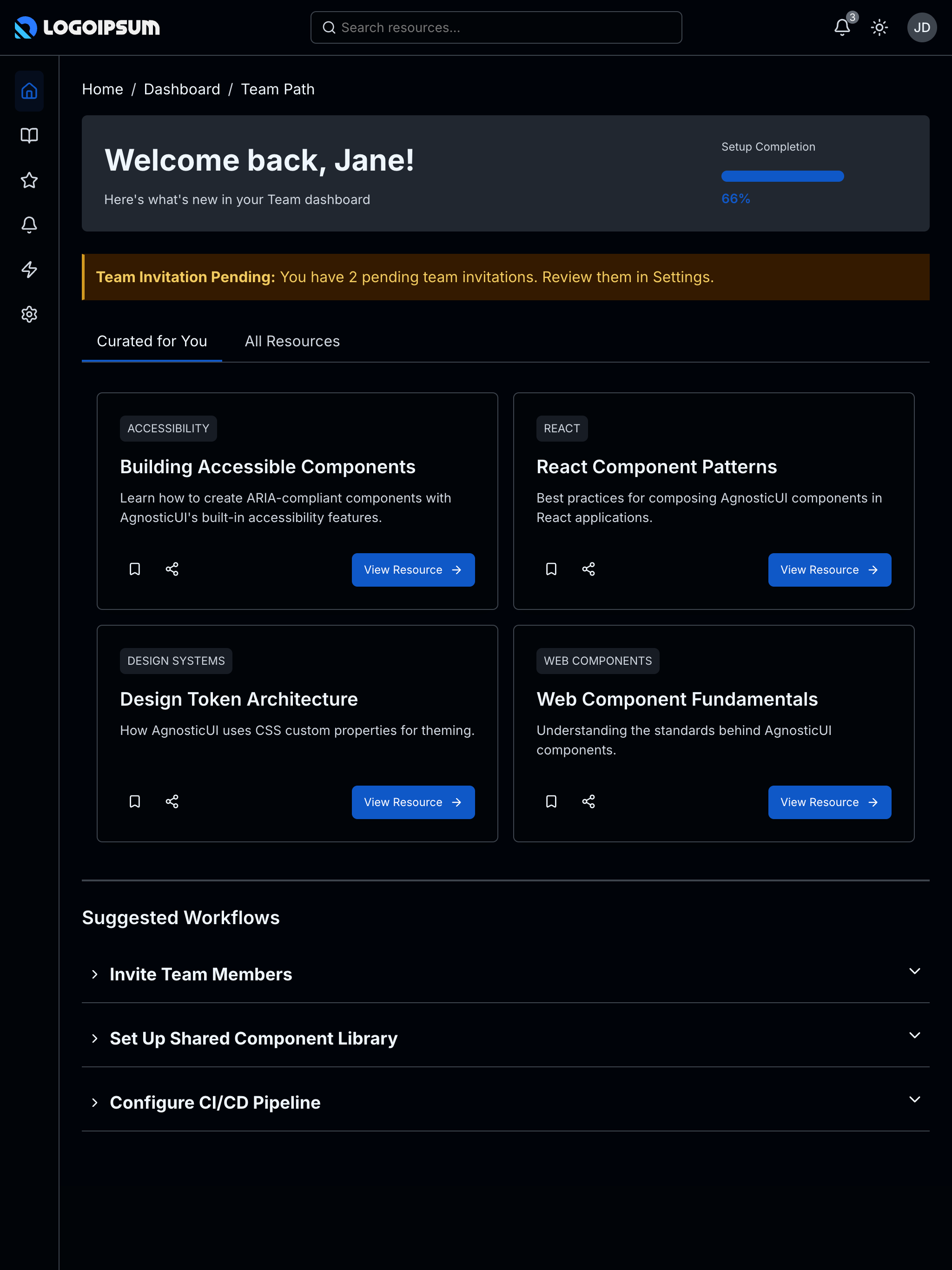This screenshot has width=952, height=1270.
Task: Share the React Component Patterns resource
Action: coord(588,569)
